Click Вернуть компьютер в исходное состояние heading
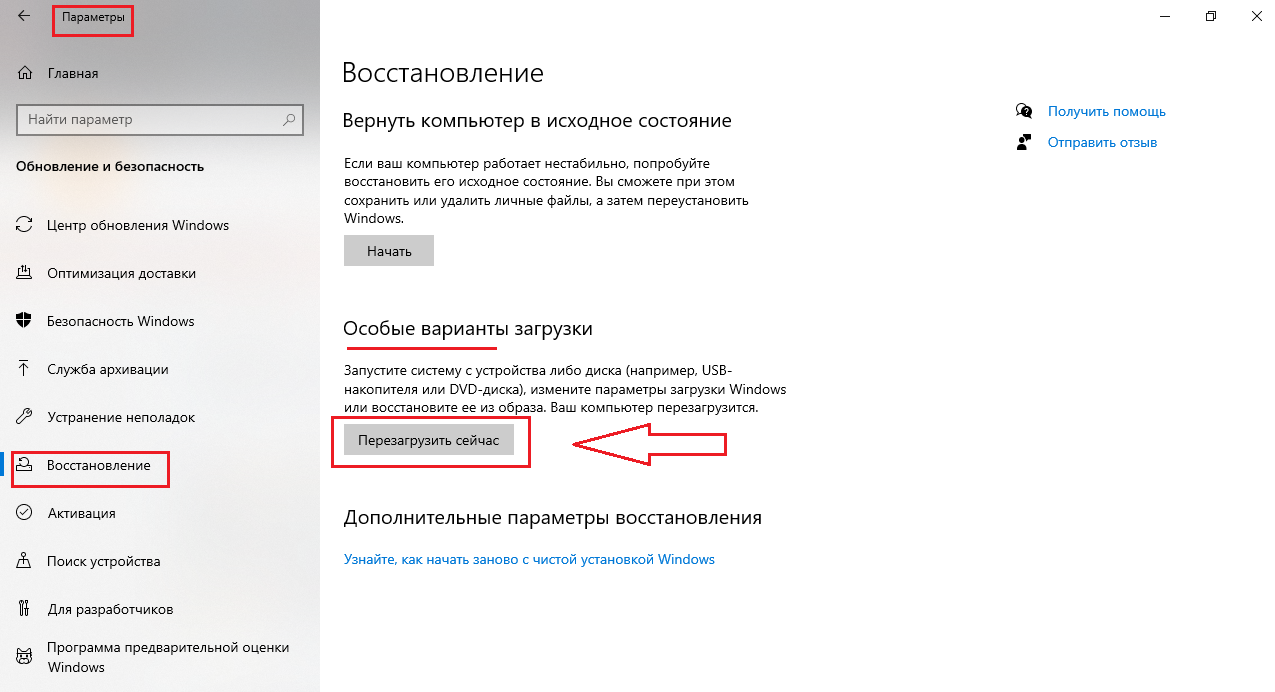Screen dimensions: 1275x692 (x=537, y=120)
